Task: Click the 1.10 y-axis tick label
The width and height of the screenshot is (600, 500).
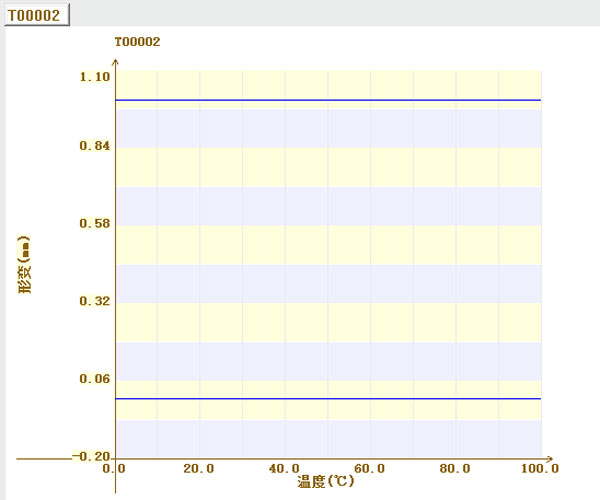Action: (x=94, y=77)
